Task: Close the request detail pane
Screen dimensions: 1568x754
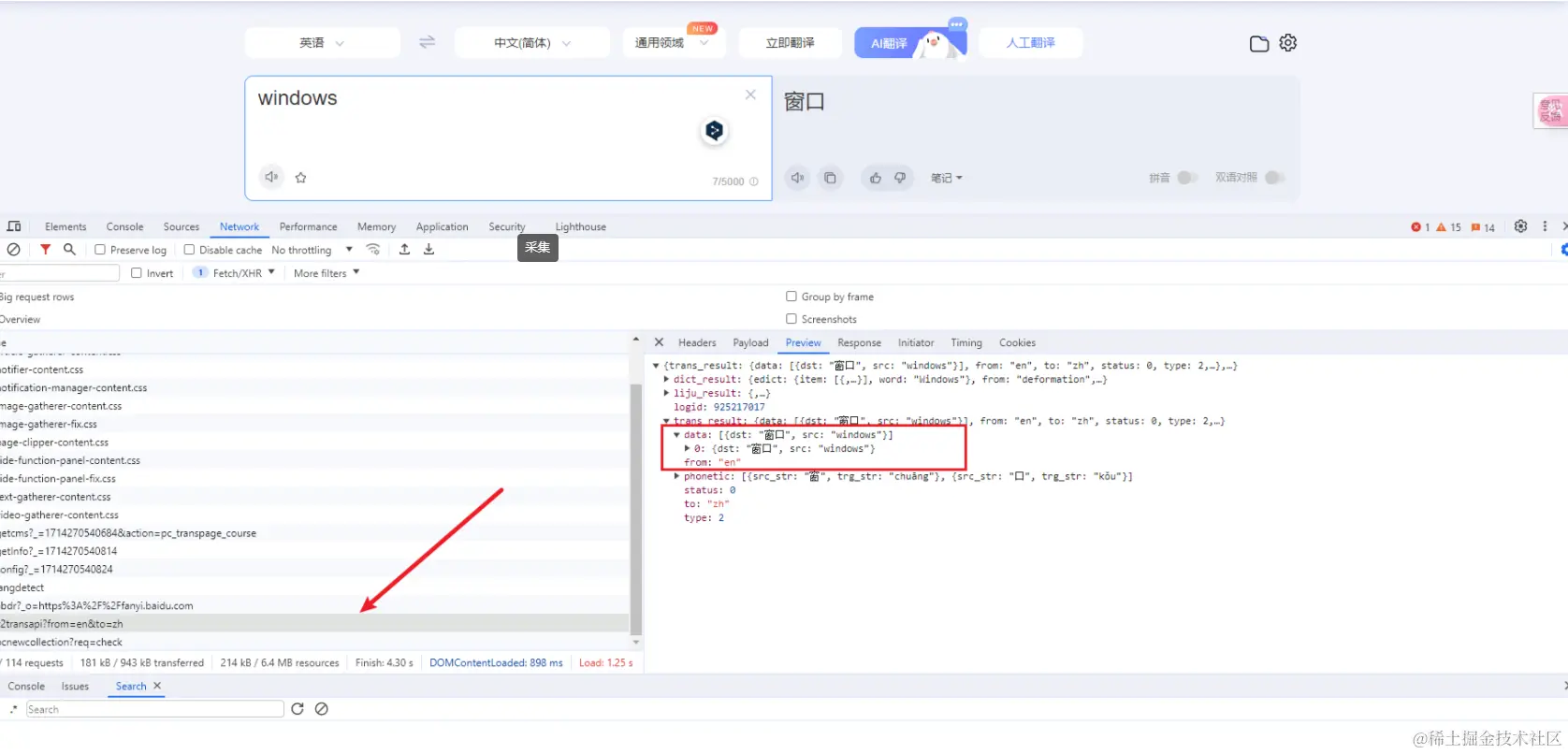Action: coord(659,342)
